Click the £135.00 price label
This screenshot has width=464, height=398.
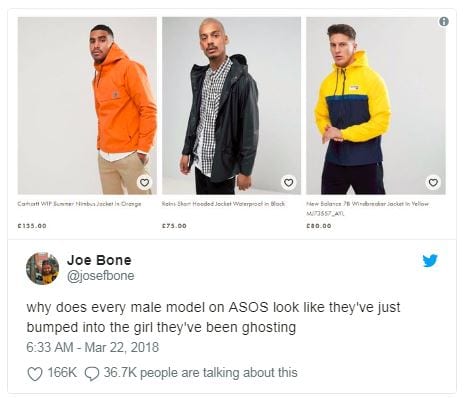tap(32, 226)
